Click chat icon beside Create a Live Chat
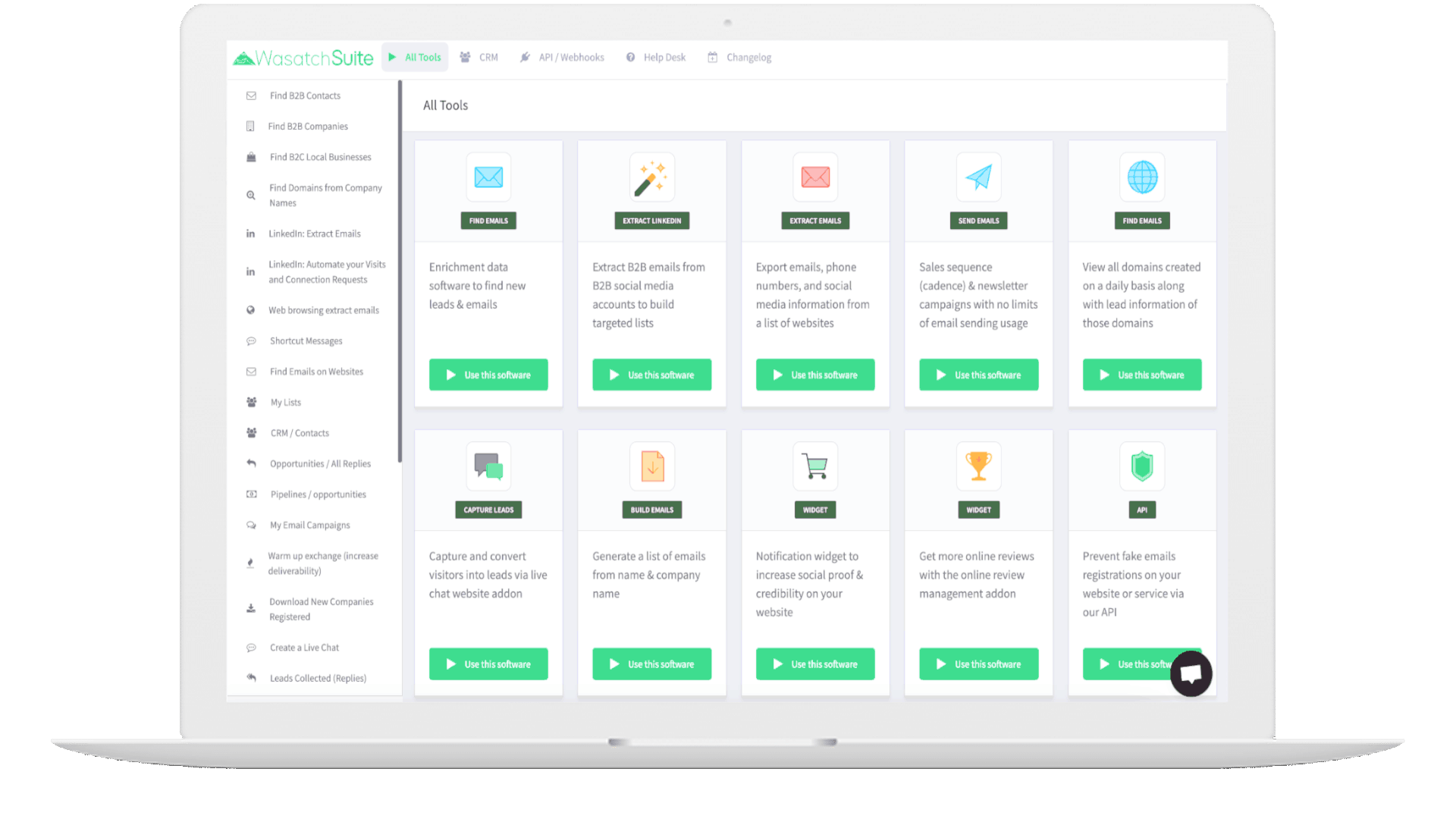Image resolution: width=1456 pixels, height=819 pixels. point(251,648)
